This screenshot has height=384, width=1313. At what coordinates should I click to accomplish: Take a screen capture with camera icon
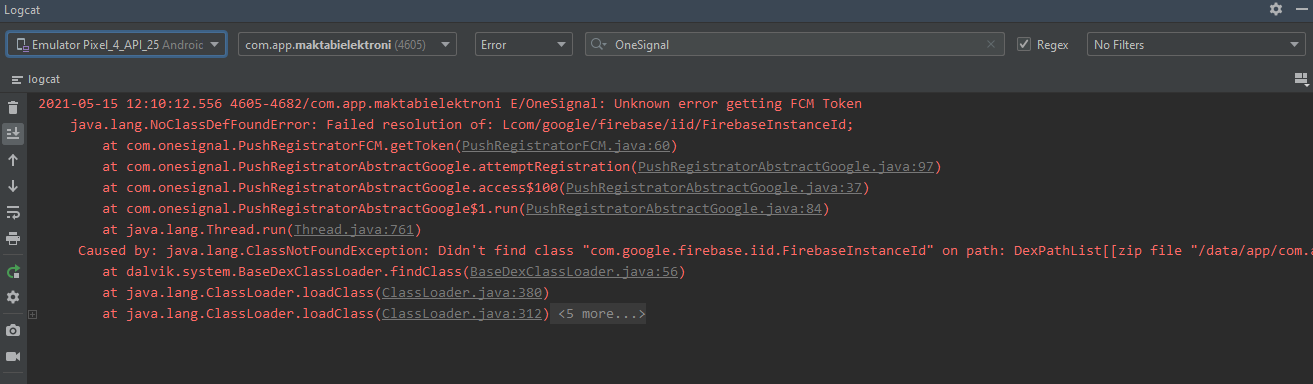point(13,330)
